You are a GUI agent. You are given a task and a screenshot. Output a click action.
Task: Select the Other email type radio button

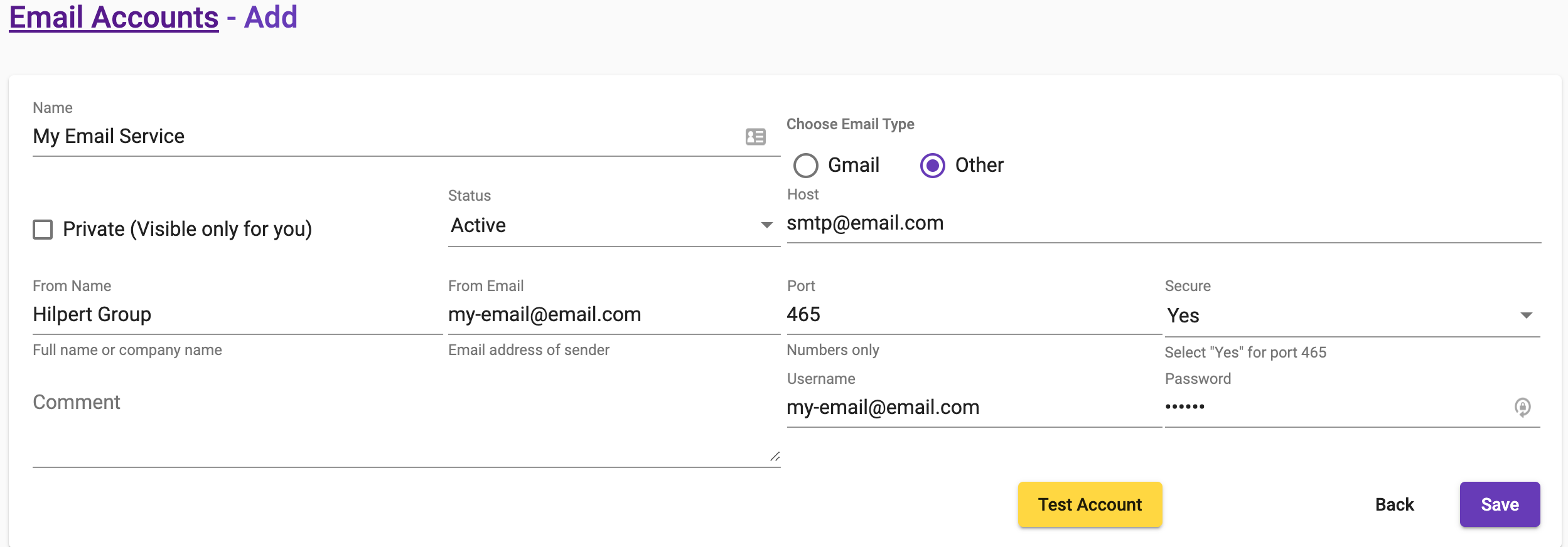point(932,166)
